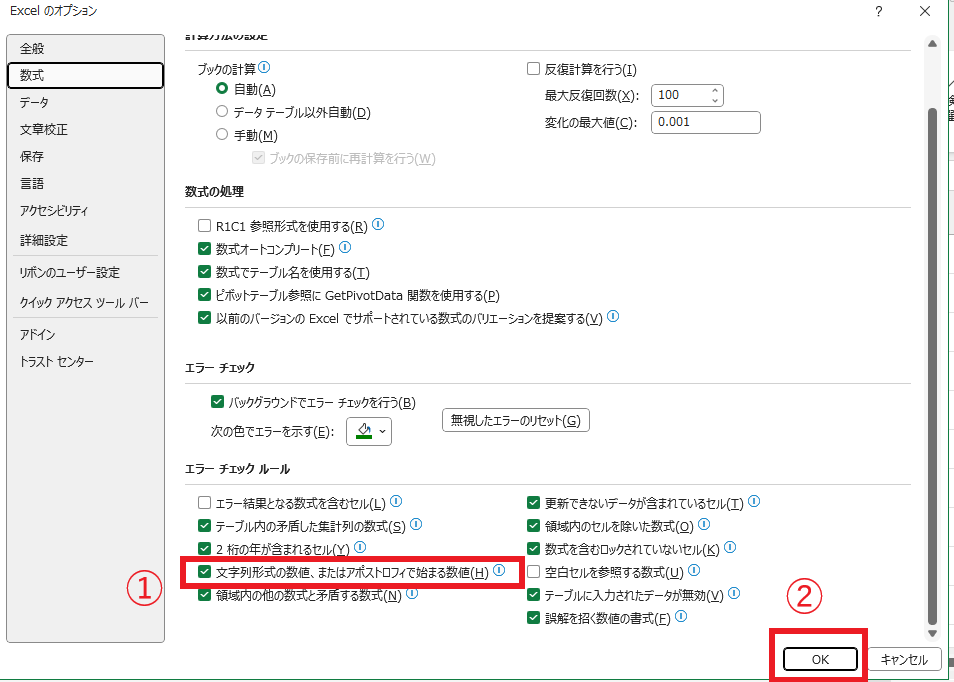Image resolution: width=954 pixels, height=682 pixels.
Task: Toggle 2桁の年が含まれるセル checkbox
Action: point(204,549)
